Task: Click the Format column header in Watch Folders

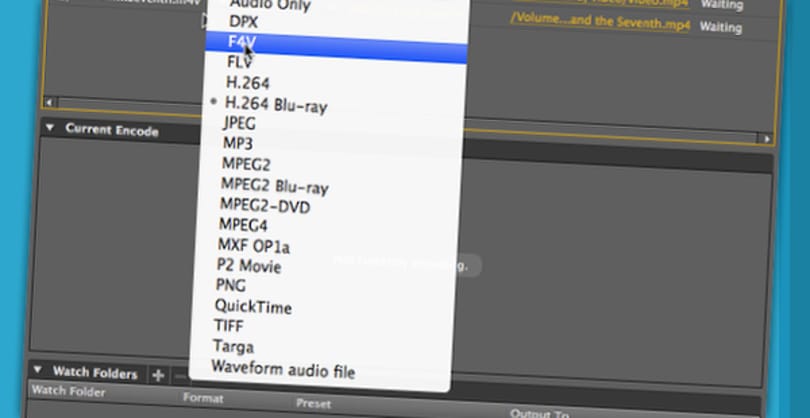Action: pos(203,398)
